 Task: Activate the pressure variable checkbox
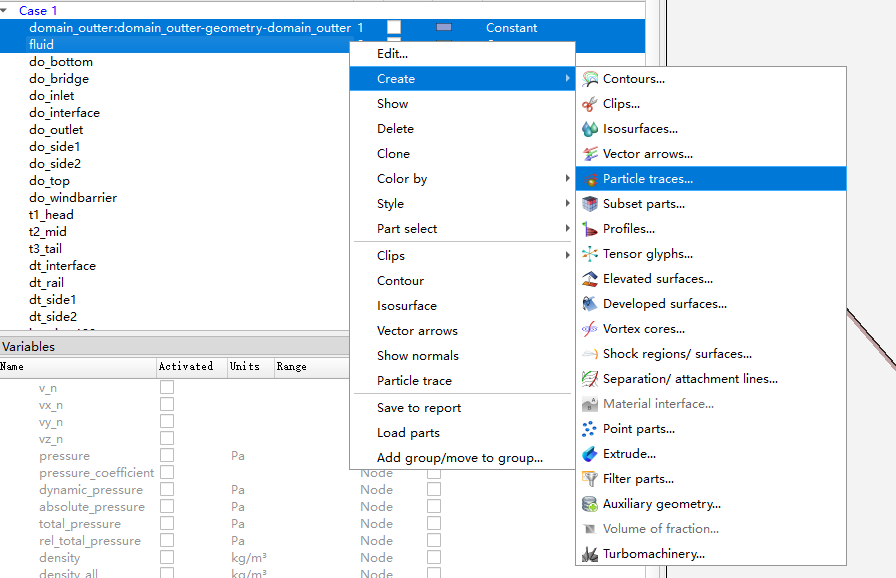167,456
